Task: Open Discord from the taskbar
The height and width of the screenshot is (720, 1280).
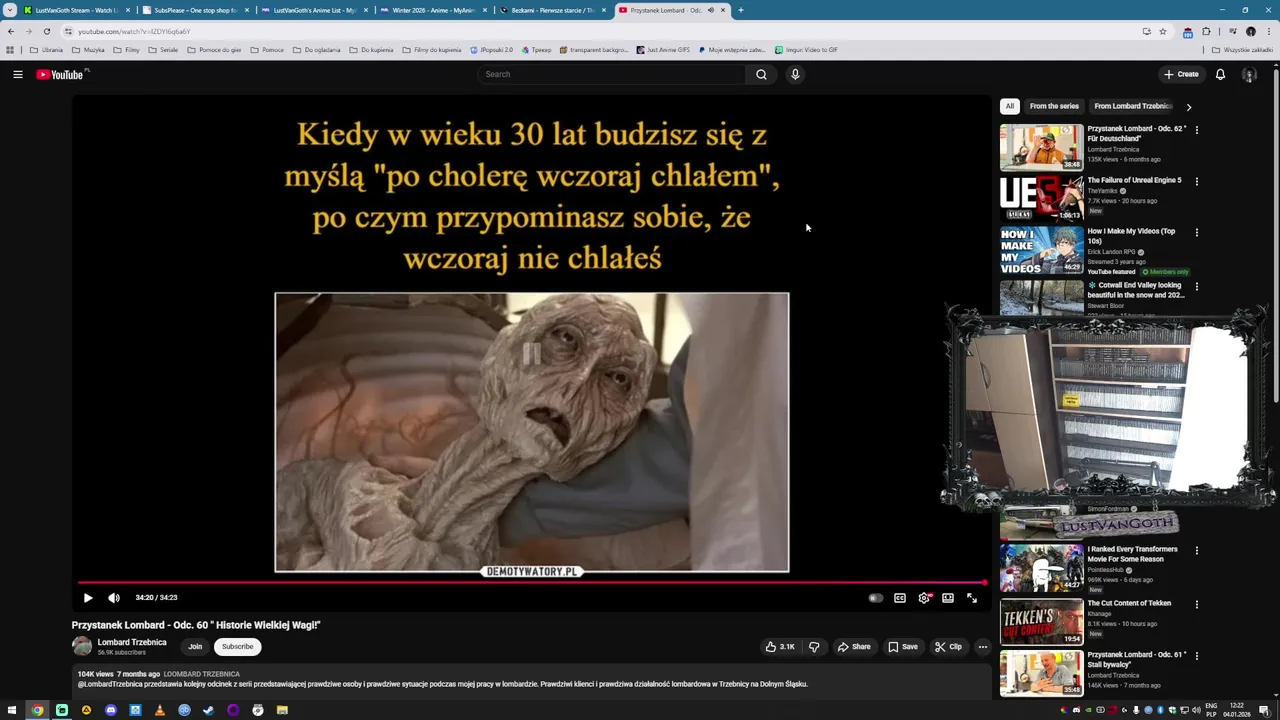Action: click(111, 710)
